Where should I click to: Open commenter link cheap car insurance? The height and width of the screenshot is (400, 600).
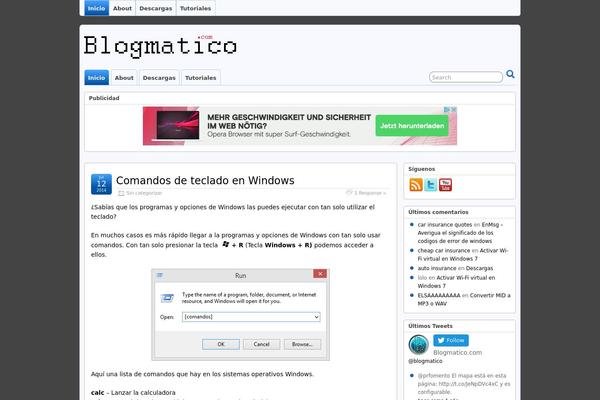443,250
